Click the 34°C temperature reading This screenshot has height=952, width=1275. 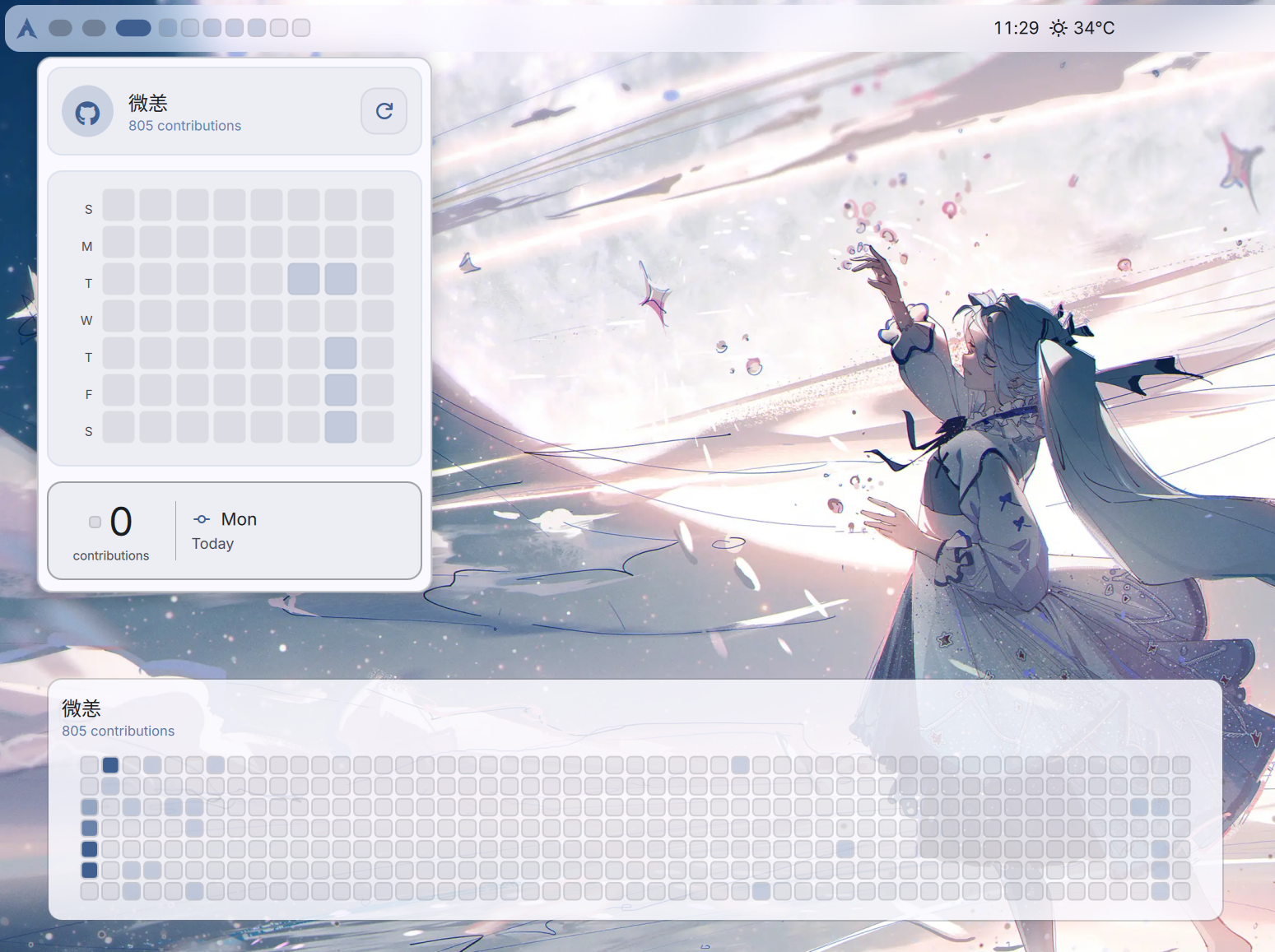tap(1094, 28)
